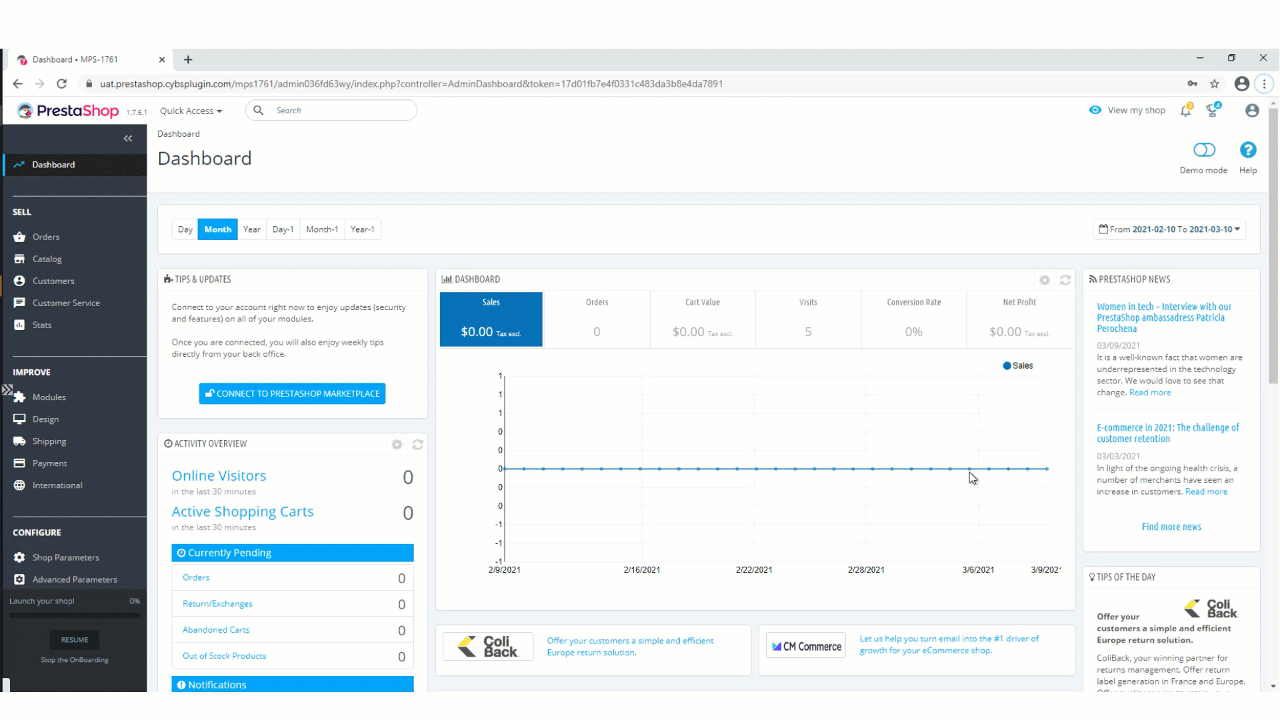The image size is (1280, 720).
Task: Refresh the Activity Overview panel
Action: tap(418, 444)
